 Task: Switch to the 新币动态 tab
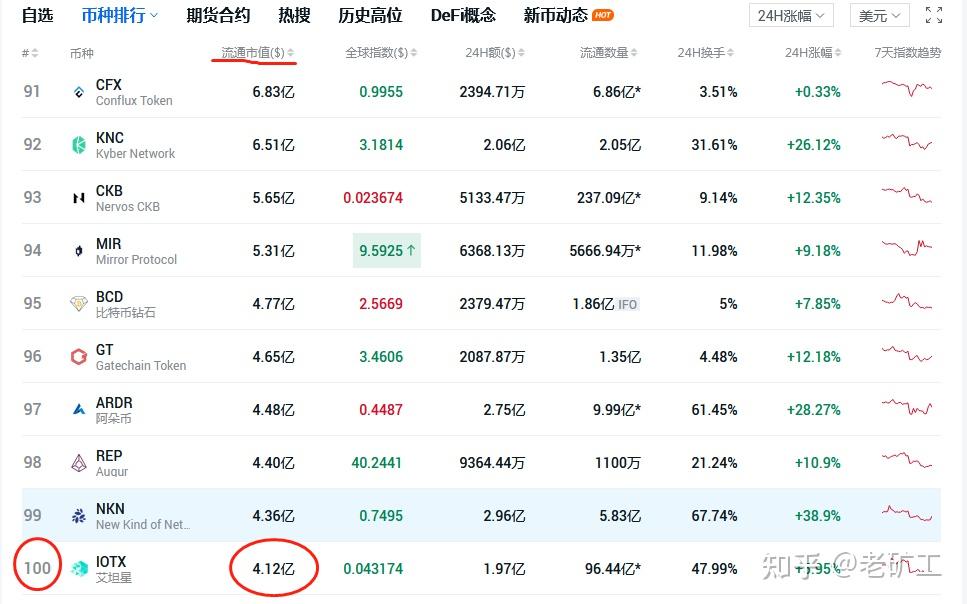point(556,15)
